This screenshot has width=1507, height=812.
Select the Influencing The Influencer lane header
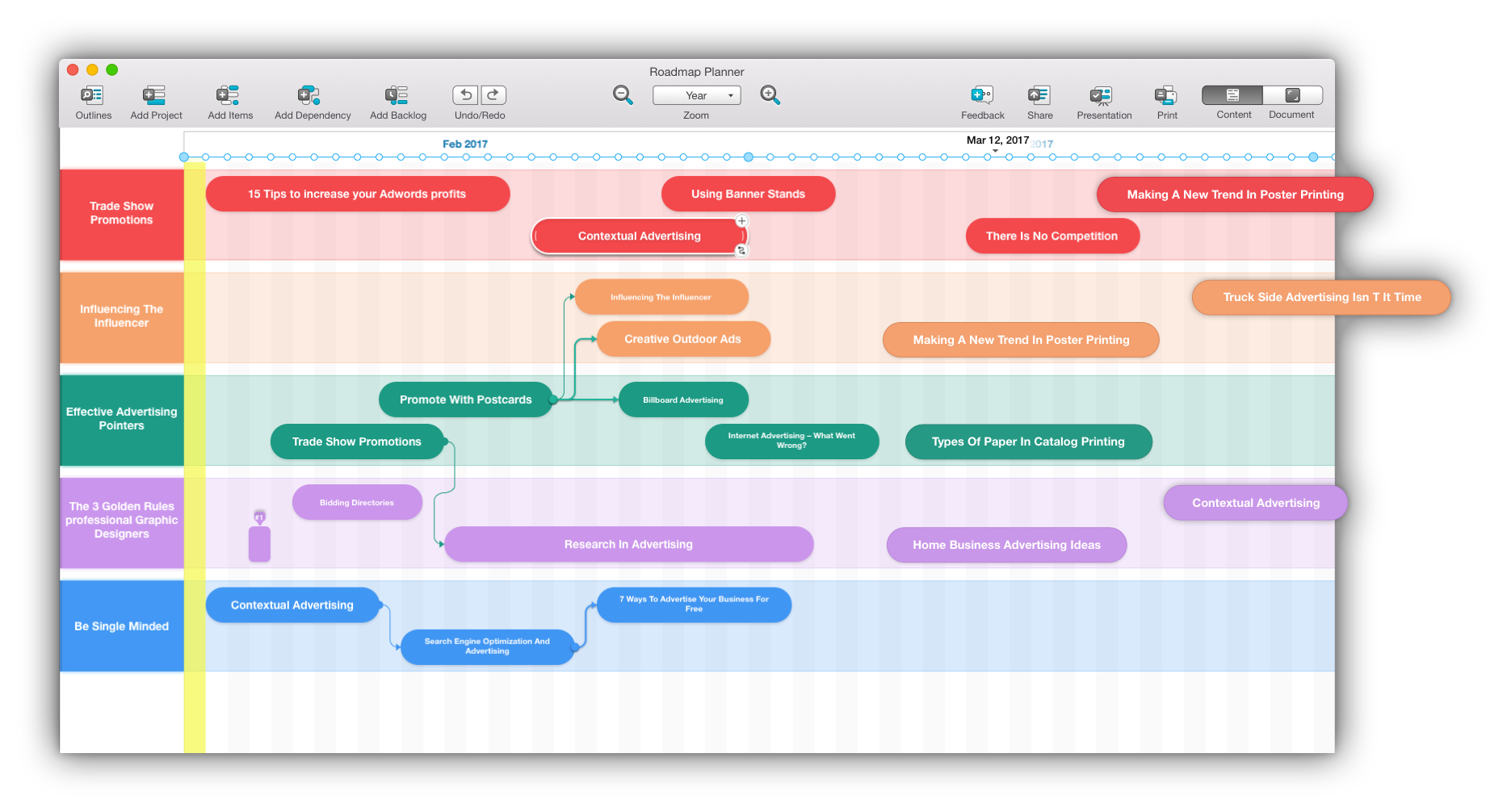[122, 316]
